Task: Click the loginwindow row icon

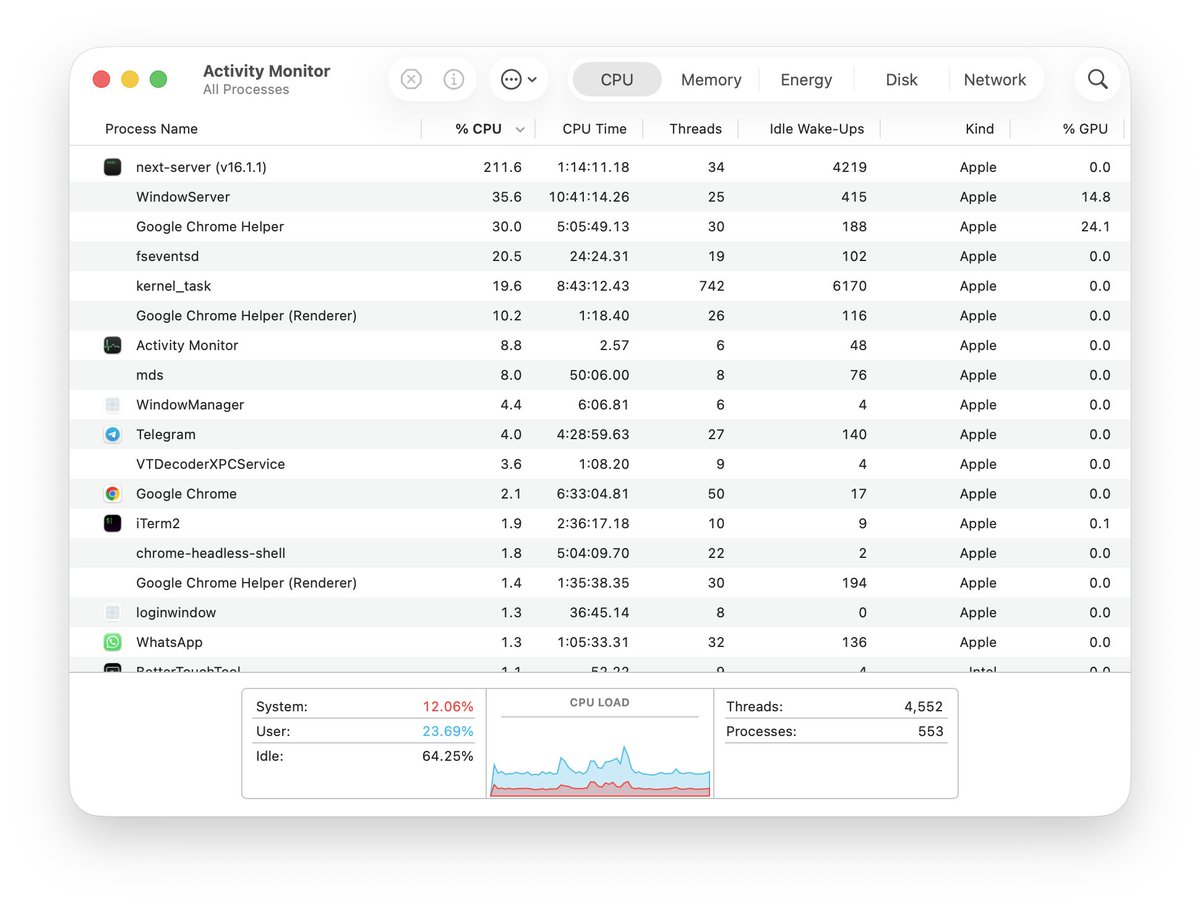Action: [x=113, y=613]
